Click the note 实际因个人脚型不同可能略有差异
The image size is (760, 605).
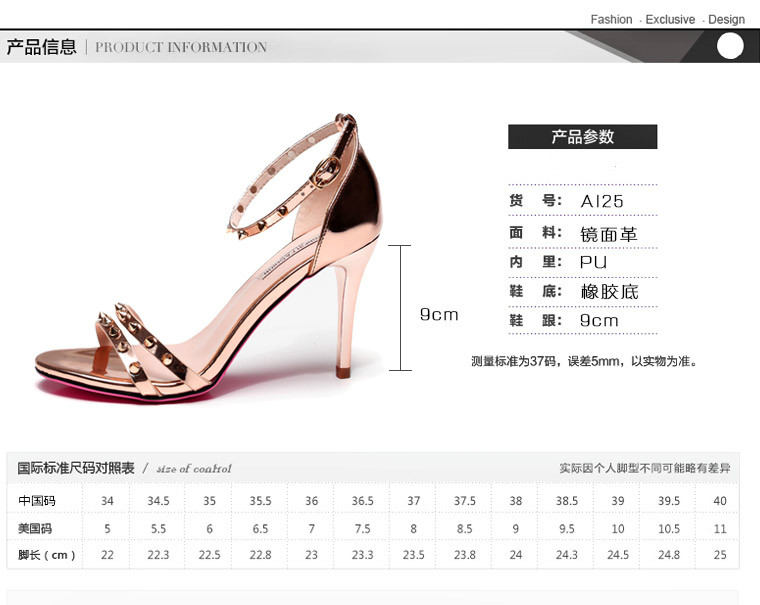[645, 468]
